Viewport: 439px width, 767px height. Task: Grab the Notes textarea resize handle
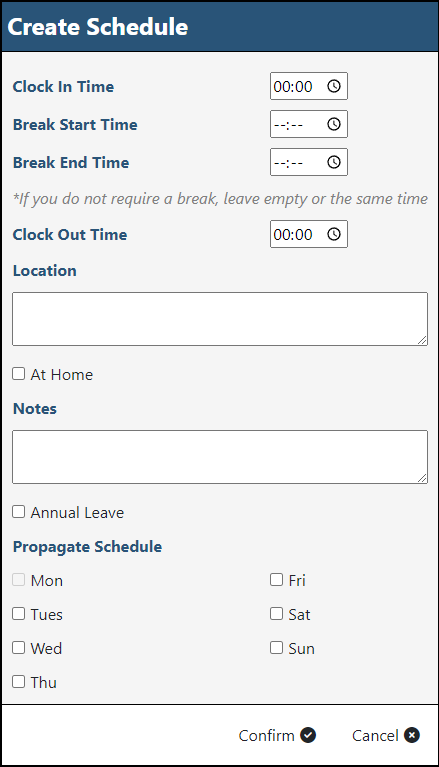(422, 478)
